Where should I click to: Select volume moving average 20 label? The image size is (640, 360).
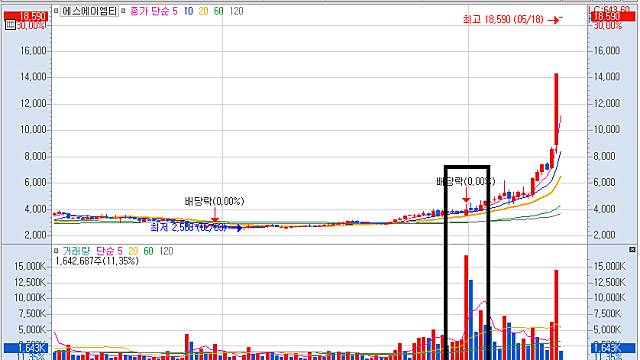133,251
